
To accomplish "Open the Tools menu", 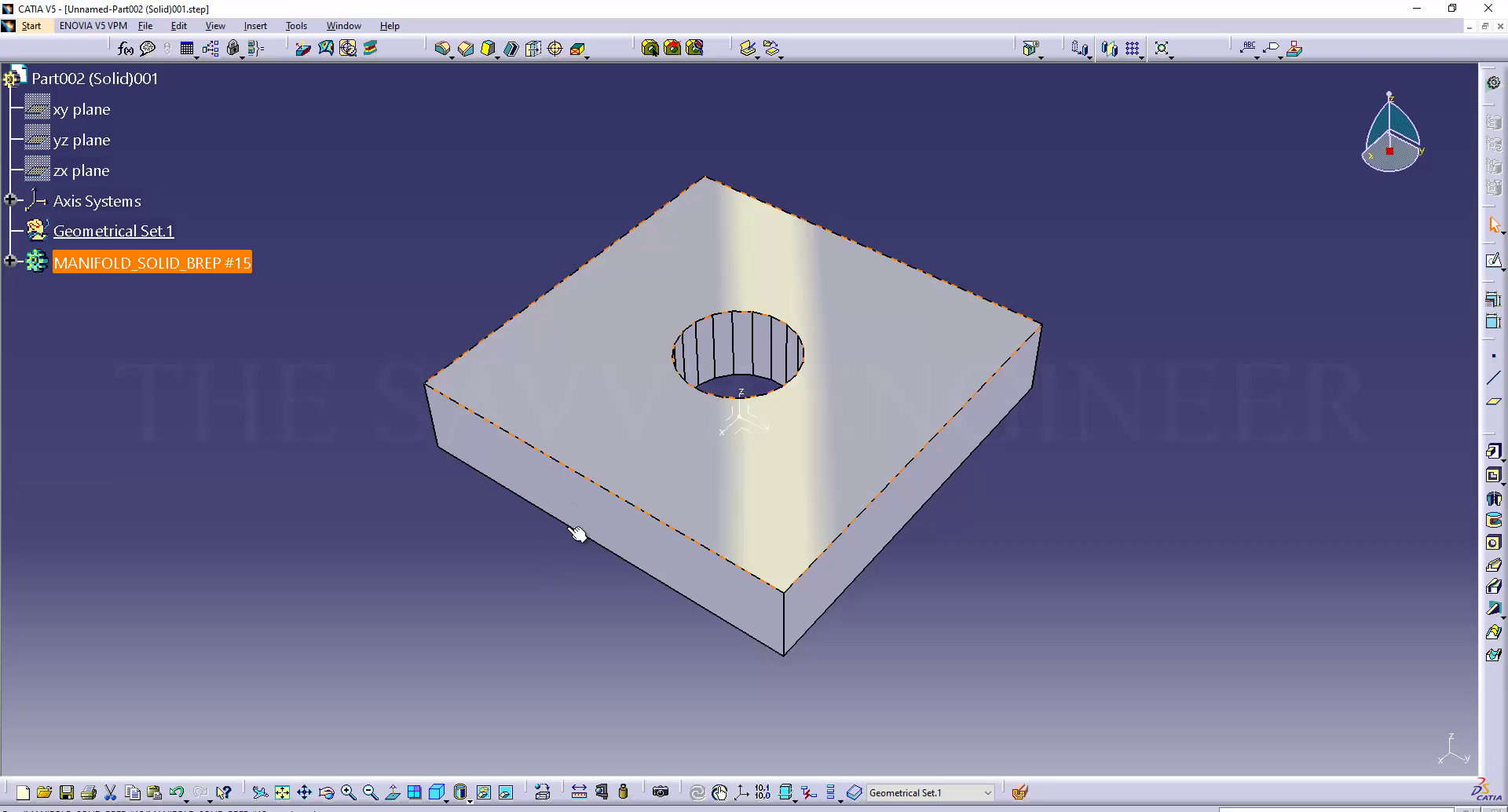I will (296, 26).
